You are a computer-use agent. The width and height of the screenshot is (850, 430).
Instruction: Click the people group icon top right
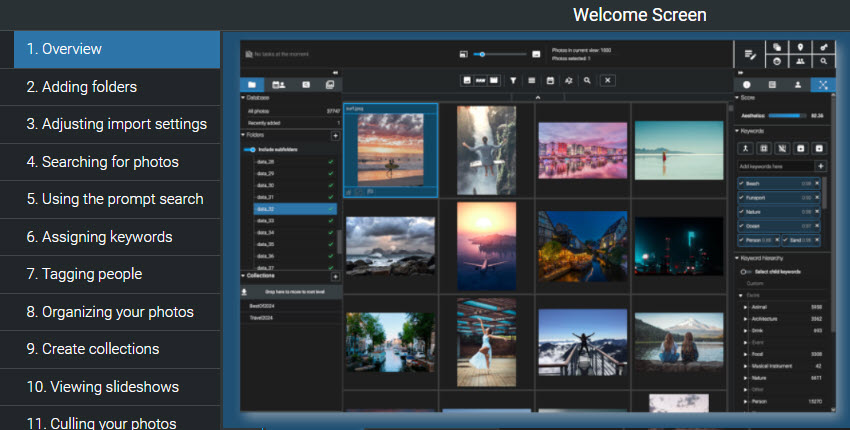click(x=800, y=61)
